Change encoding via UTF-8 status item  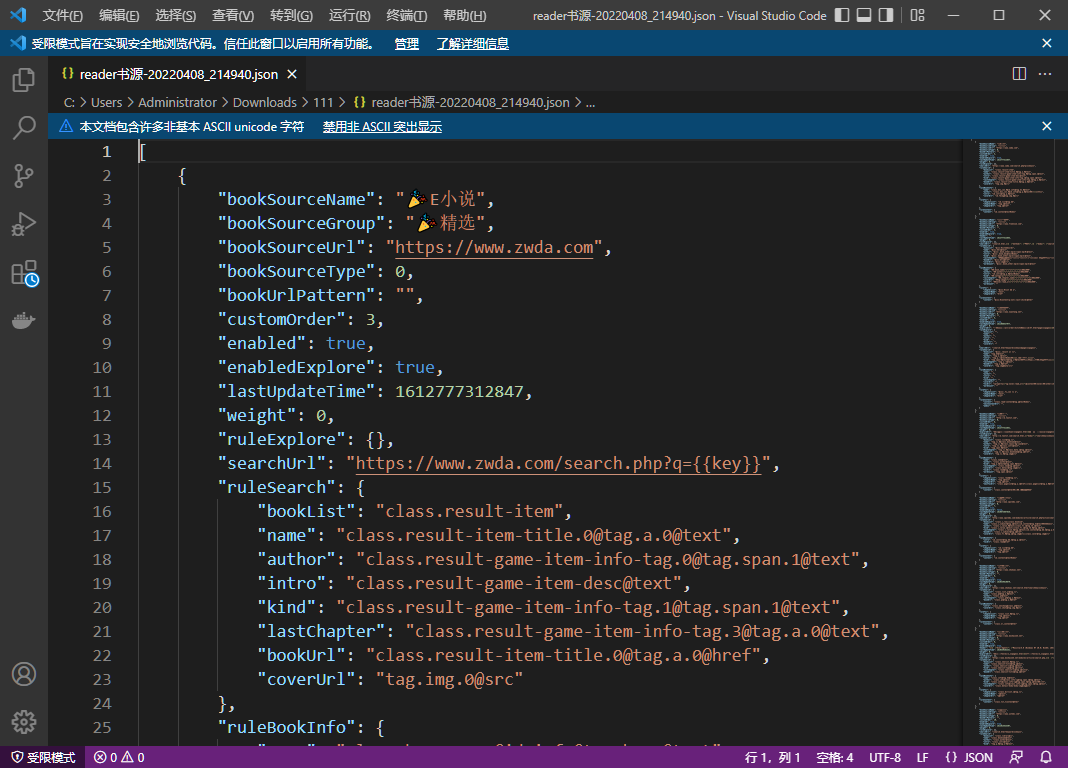pos(885,757)
